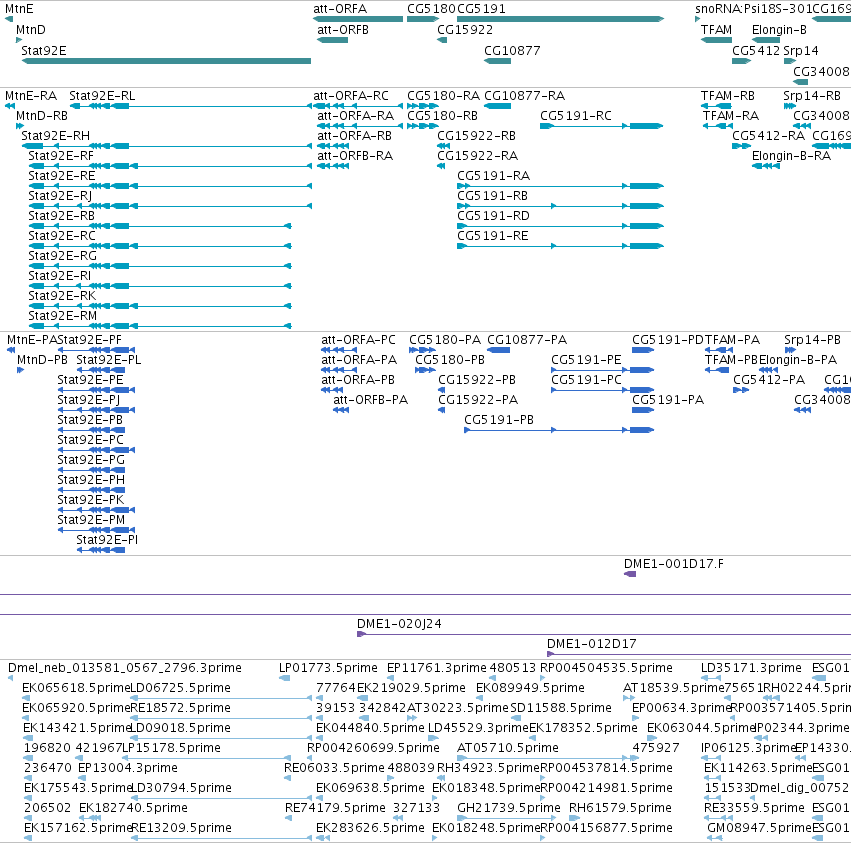Click the Srp14-RB transcript label
Image resolution: width=851 pixels, height=843 pixels.
[812, 96]
